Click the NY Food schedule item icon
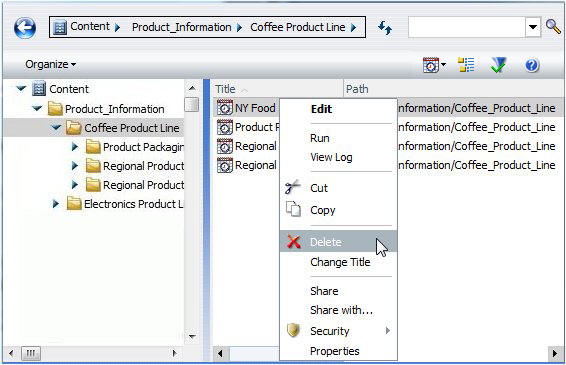 pyautogui.click(x=225, y=108)
